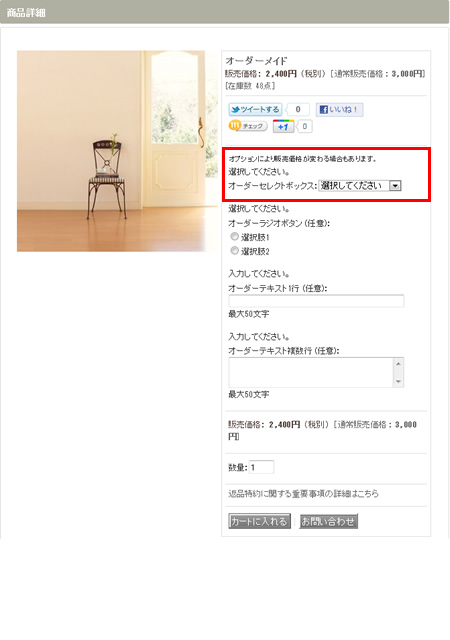Click the select box dropdown arrow

click(395, 186)
